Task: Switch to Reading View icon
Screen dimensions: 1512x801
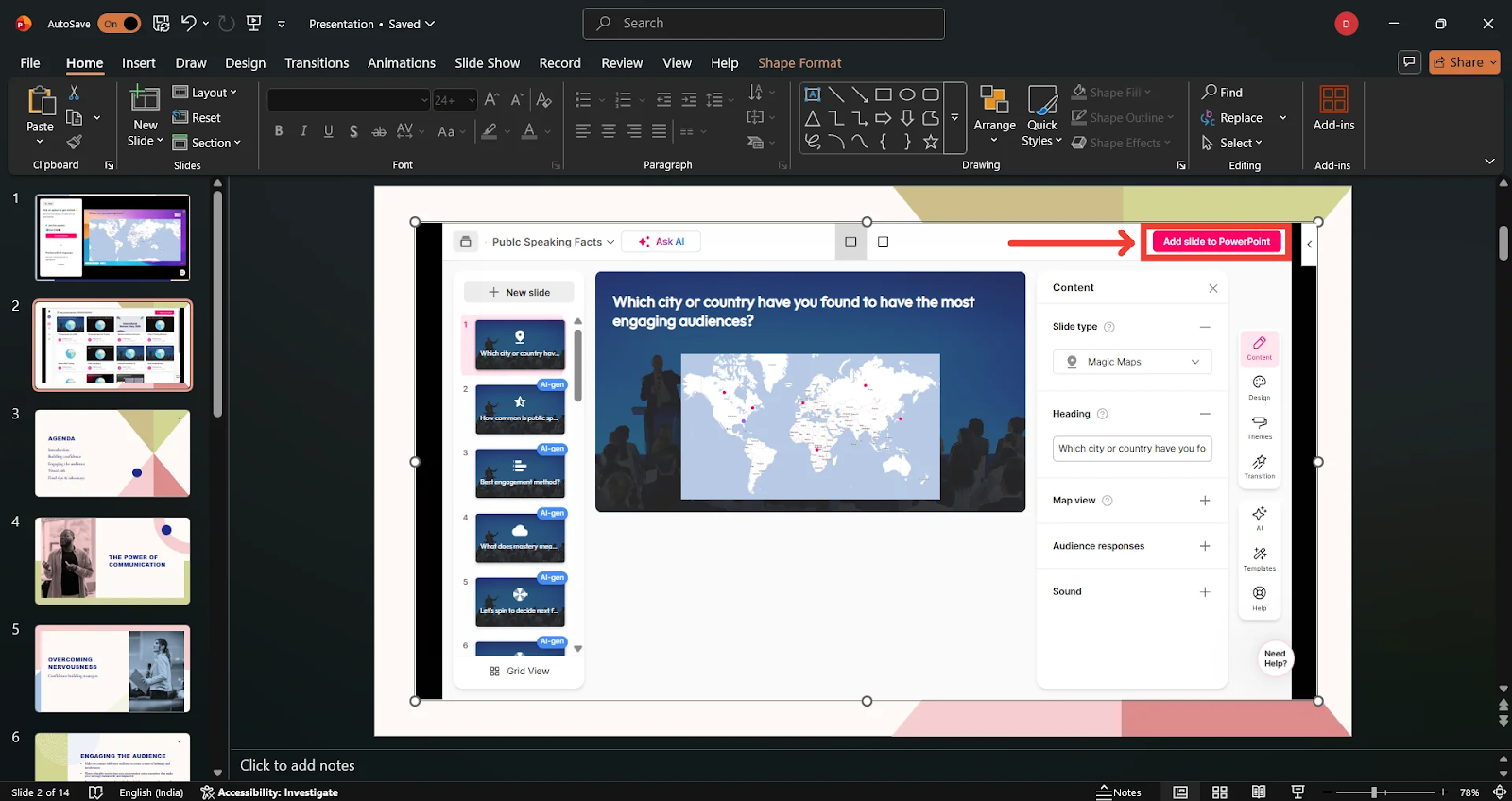Action: [x=1259, y=792]
